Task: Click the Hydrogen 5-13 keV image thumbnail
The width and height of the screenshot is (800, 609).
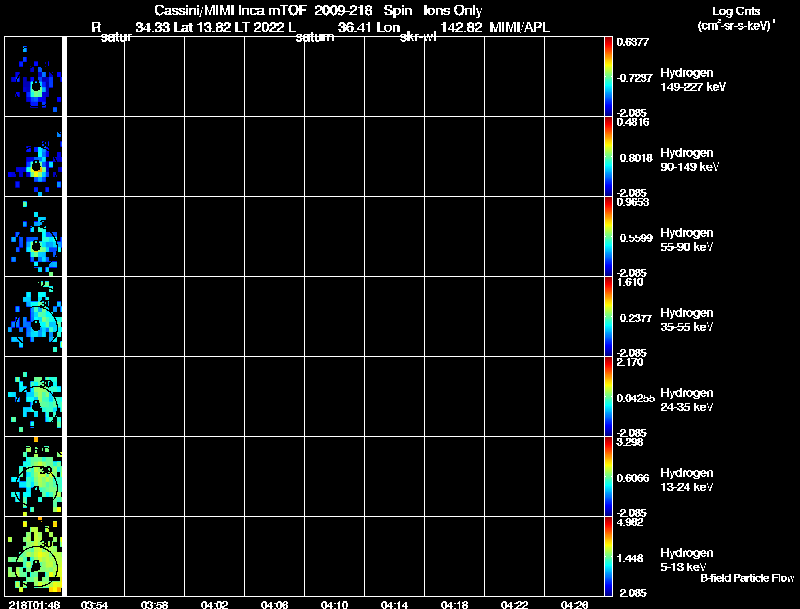Action: [33, 556]
